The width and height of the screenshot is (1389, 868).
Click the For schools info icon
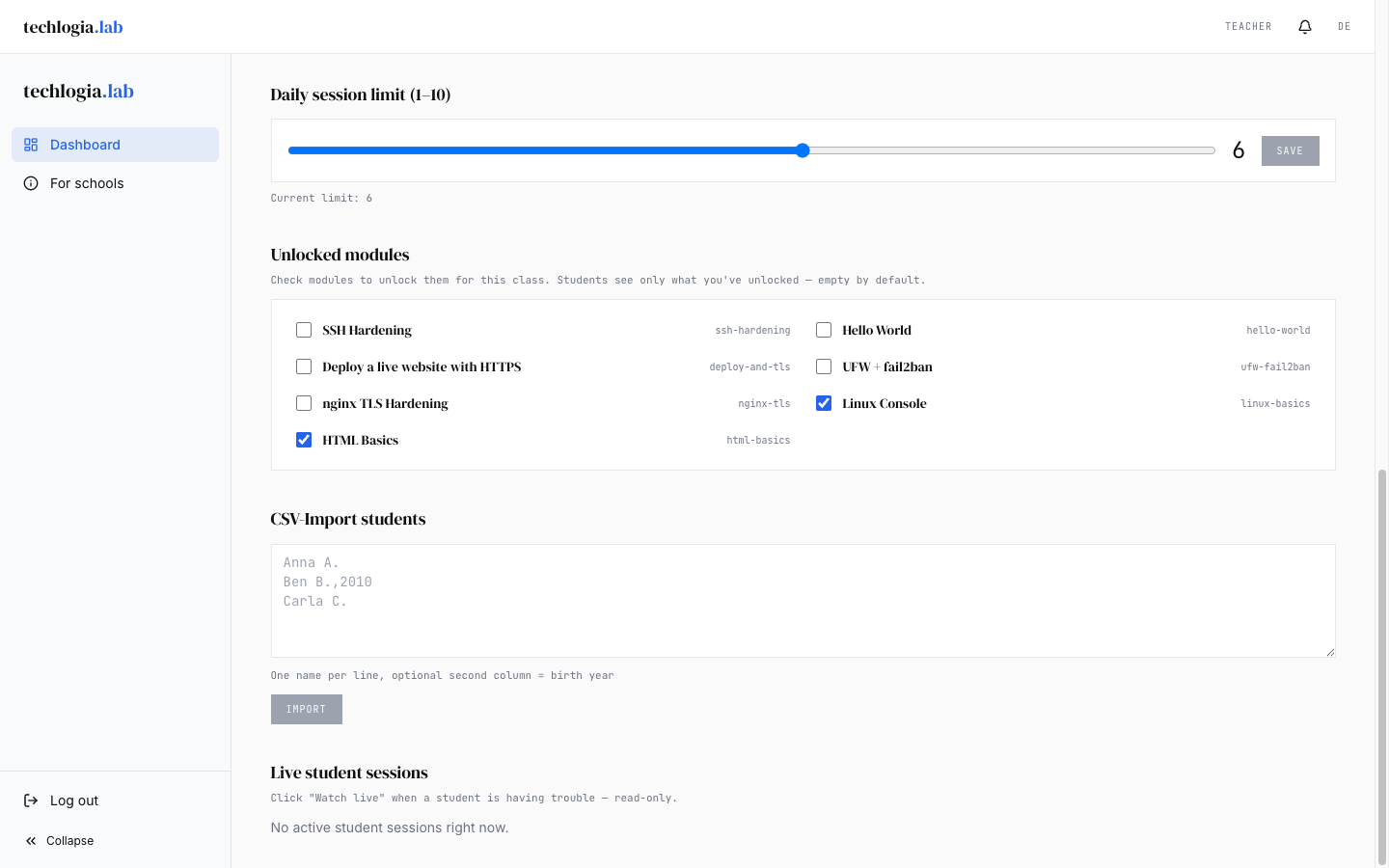click(31, 183)
